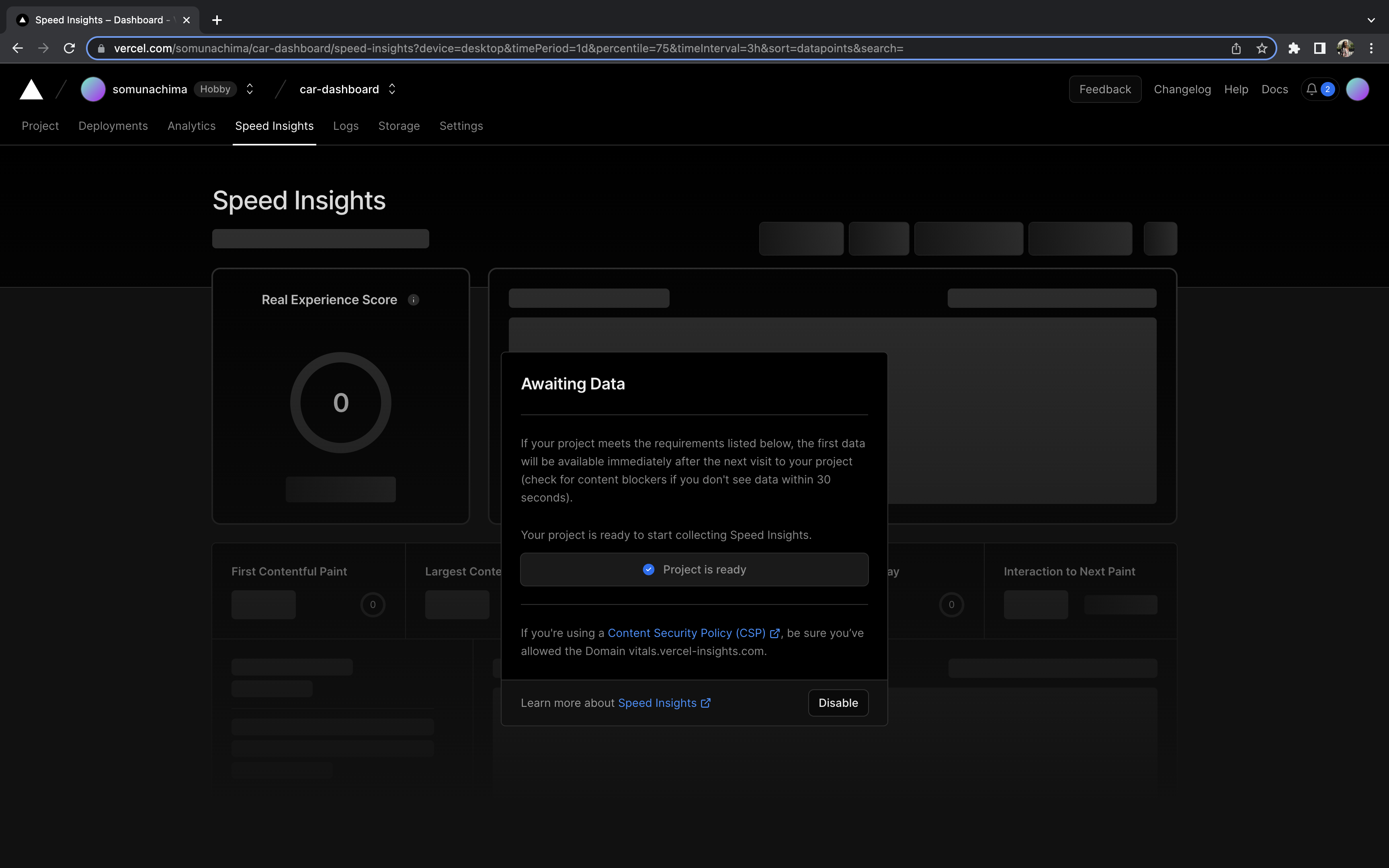Open the Analytics tab

(191, 126)
